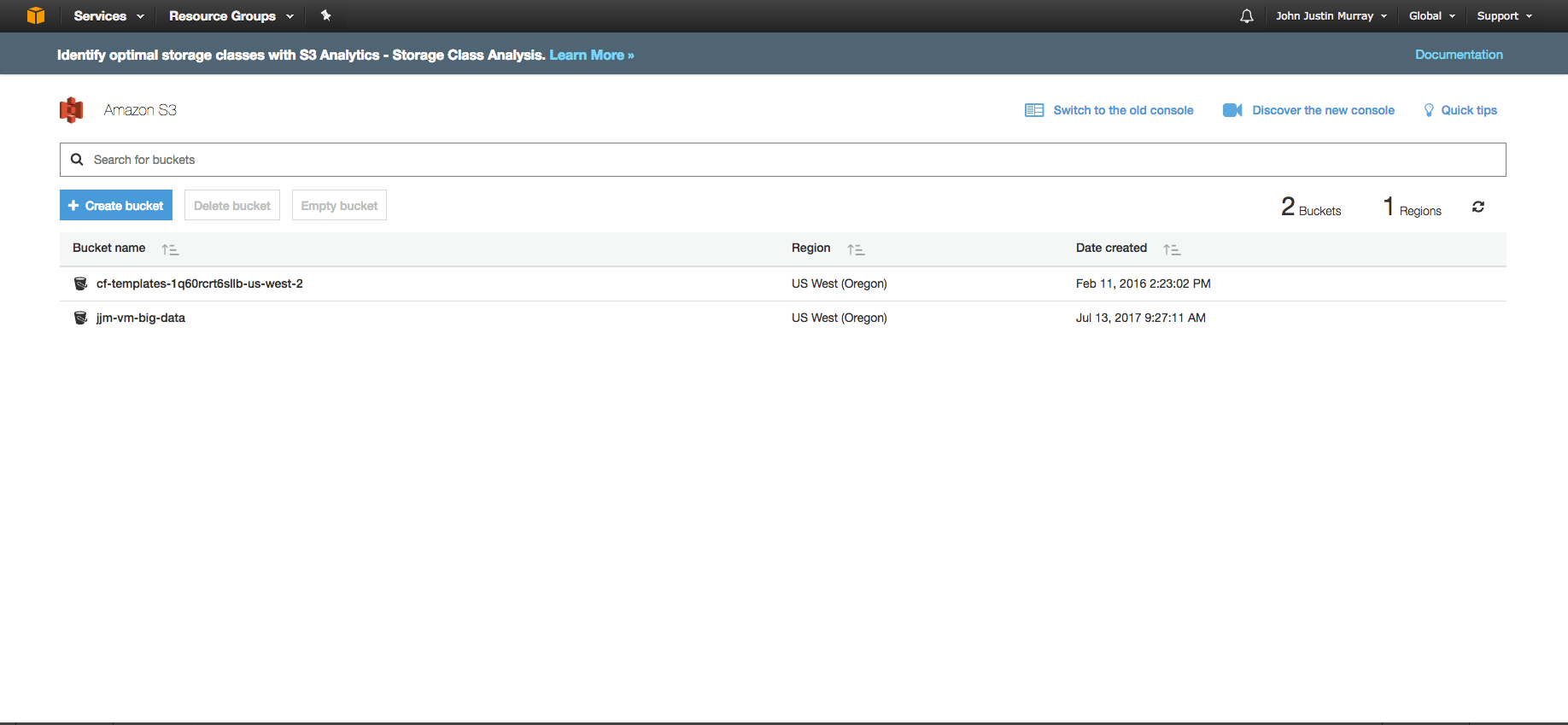Expand the Resource Groups dropdown

pyautogui.click(x=231, y=16)
